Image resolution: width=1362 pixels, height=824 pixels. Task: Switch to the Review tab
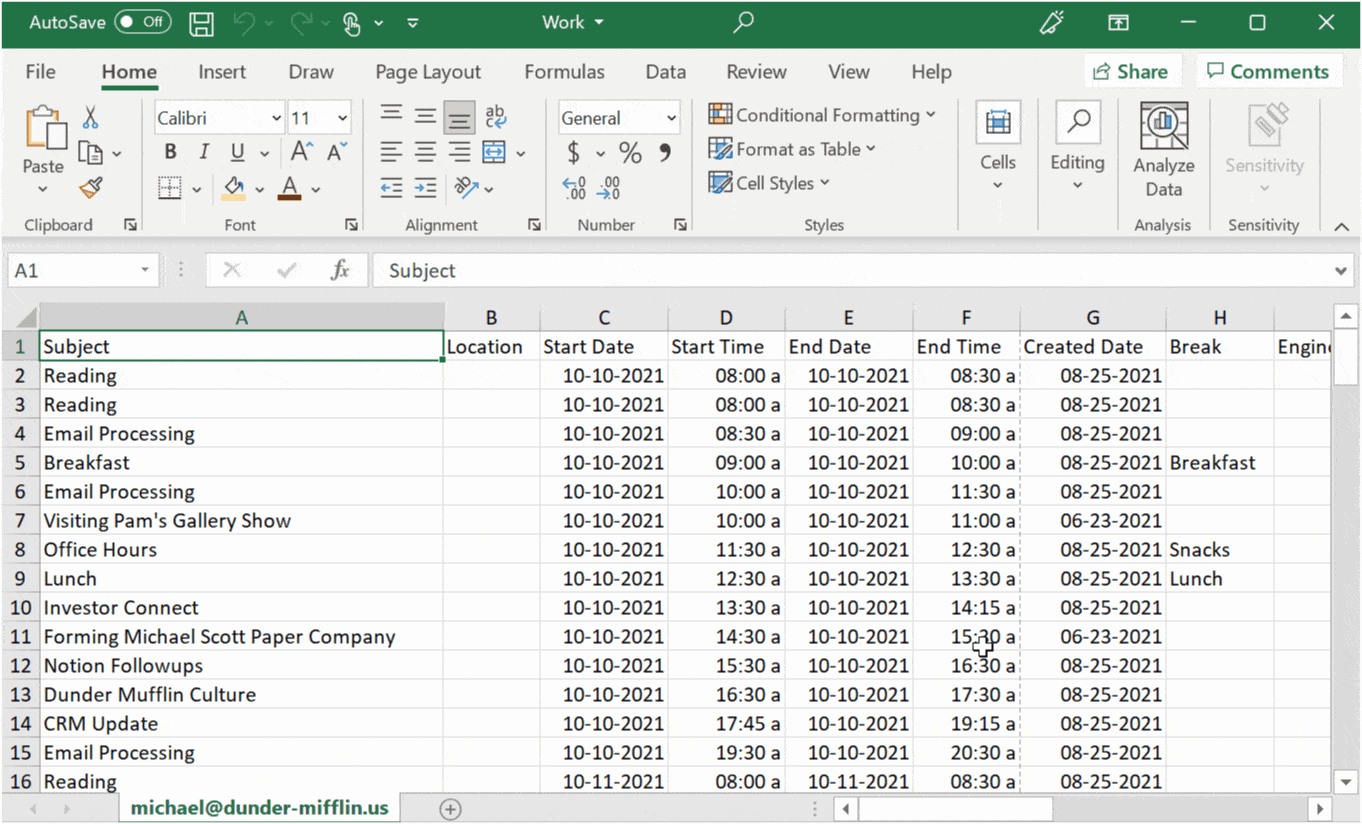pos(756,72)
